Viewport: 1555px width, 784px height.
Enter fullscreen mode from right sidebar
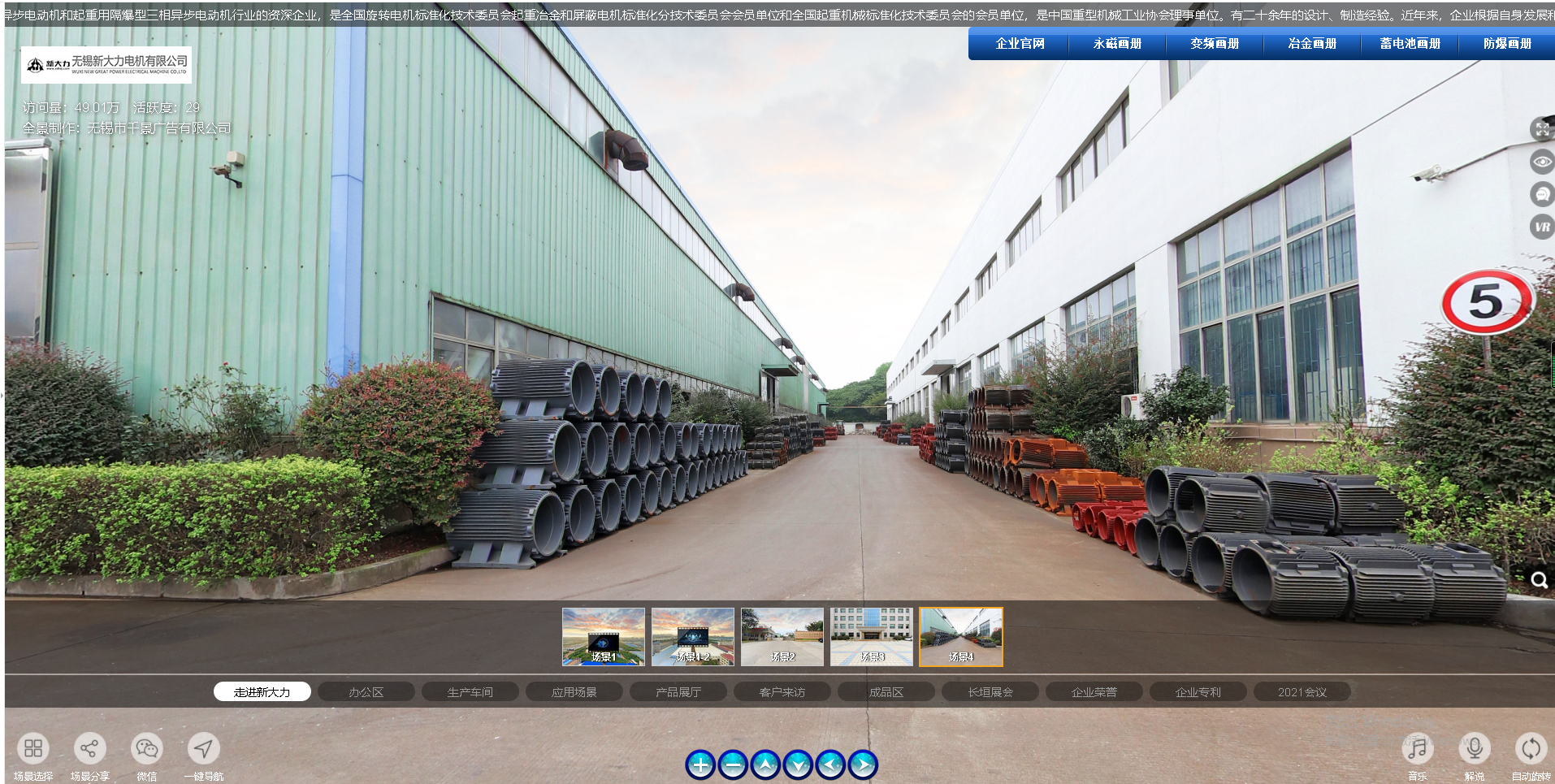tap(1542, 129)
